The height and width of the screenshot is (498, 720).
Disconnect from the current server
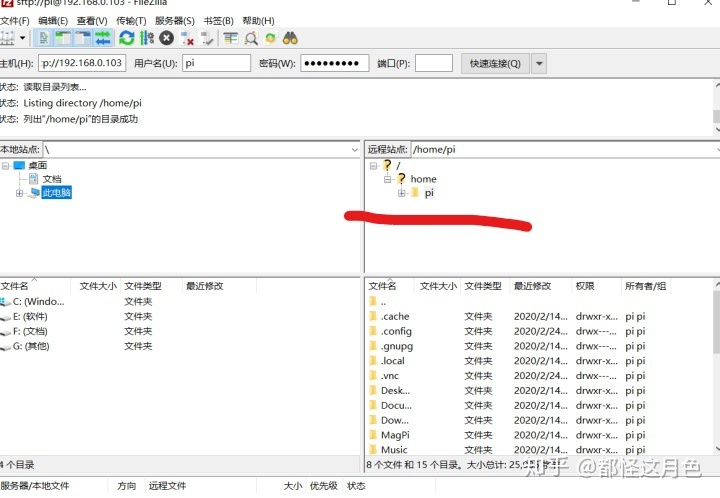(186, 38)
